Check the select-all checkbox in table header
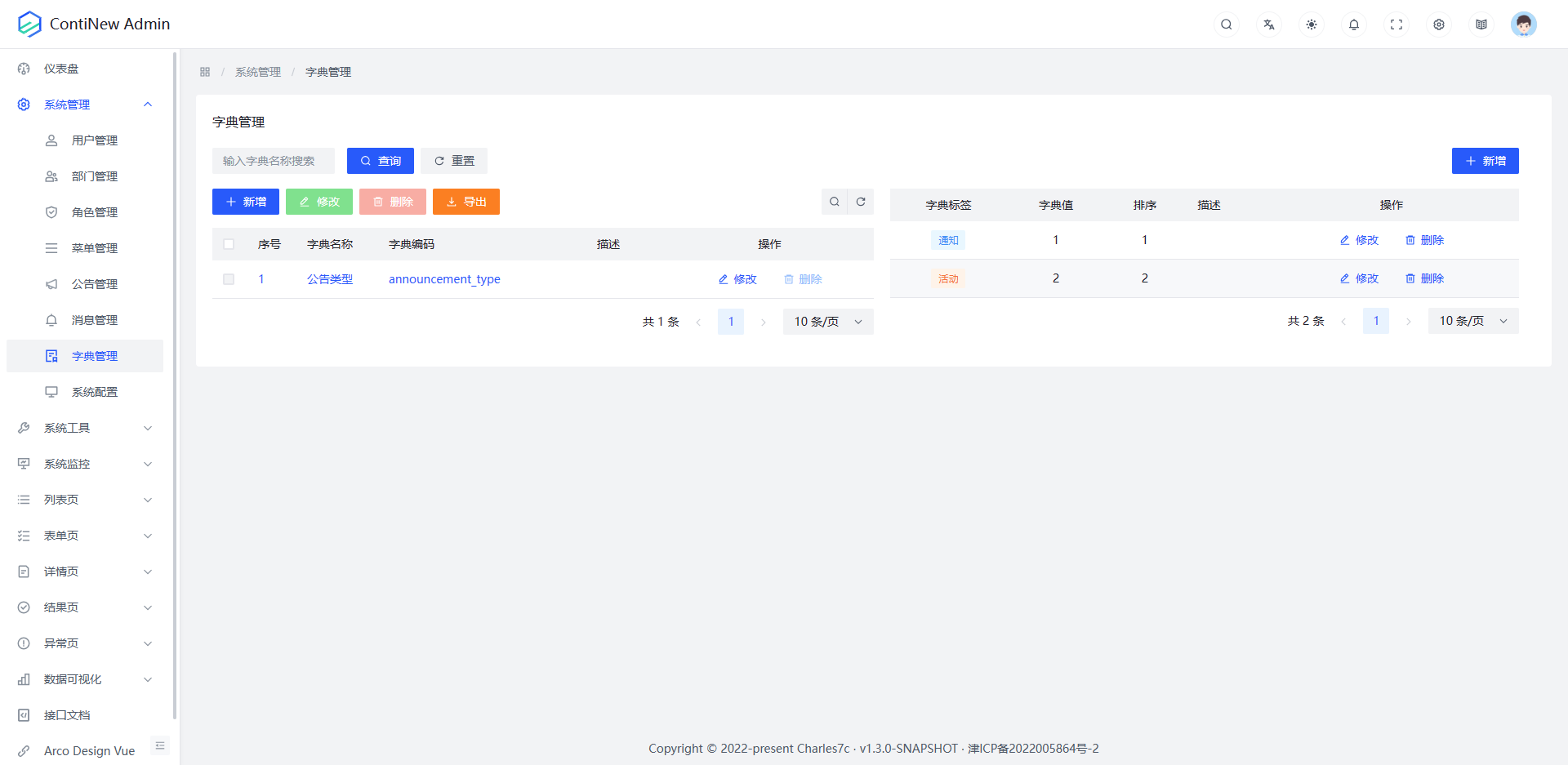This screenshot has height=765, width=1568. coord(229,244)
